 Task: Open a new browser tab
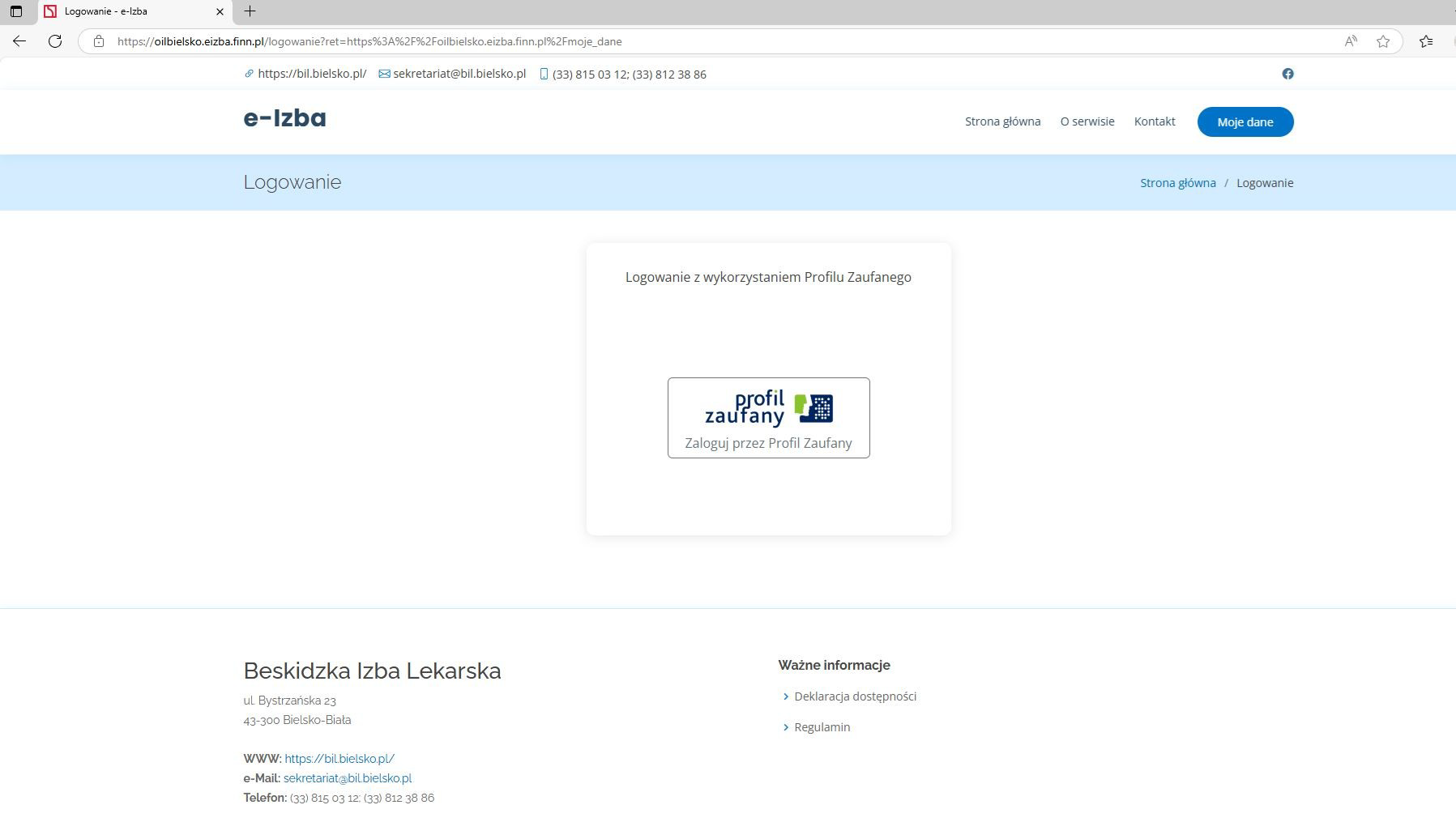(x=250, y=11)
